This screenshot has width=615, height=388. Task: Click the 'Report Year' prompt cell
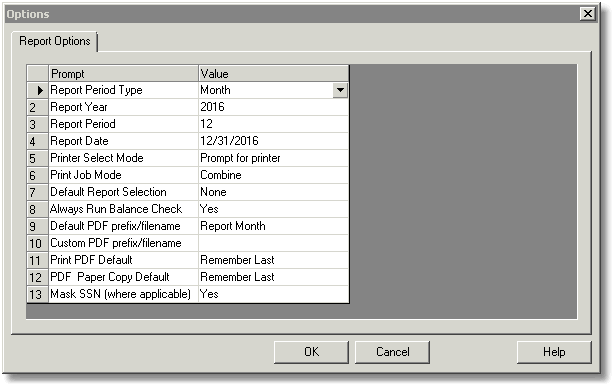tap(124, 107)
